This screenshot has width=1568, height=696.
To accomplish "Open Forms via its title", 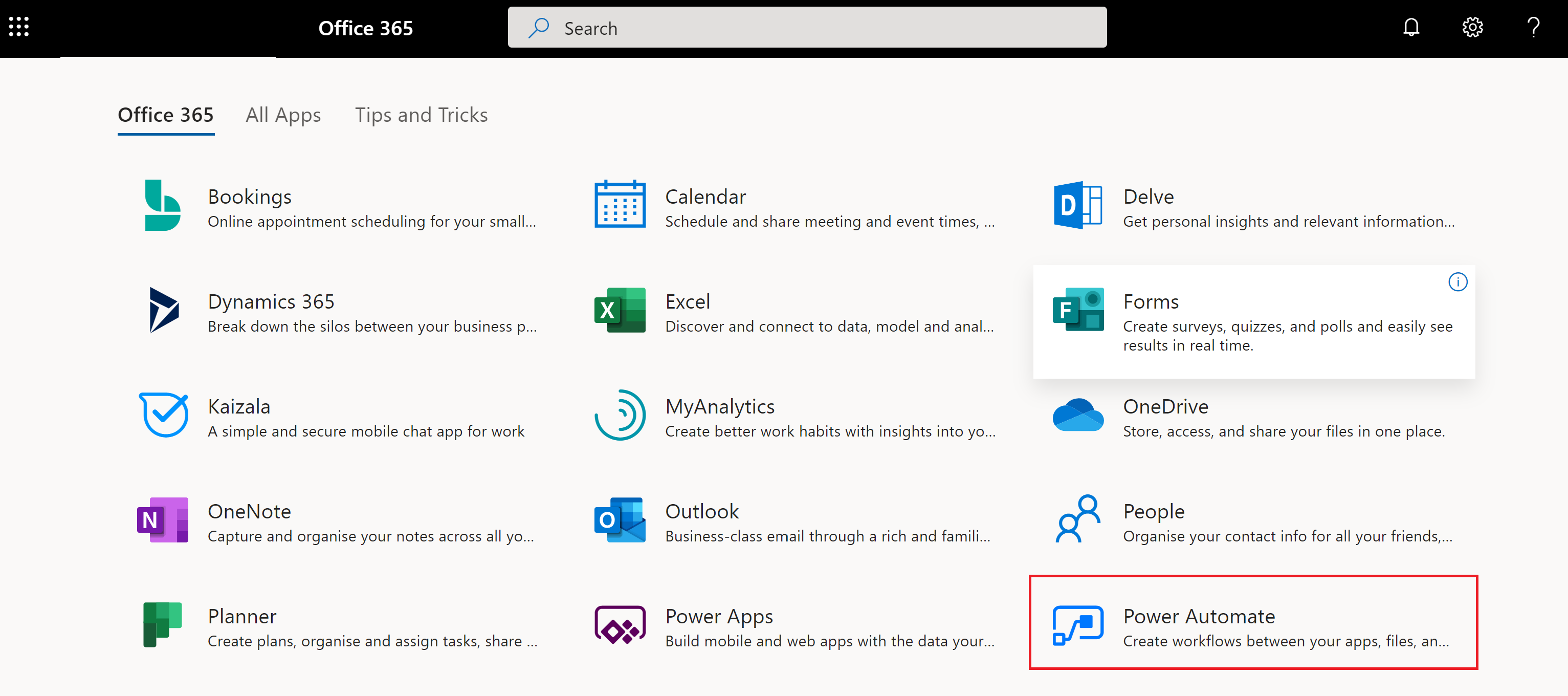I will [x=1151, y=301].
